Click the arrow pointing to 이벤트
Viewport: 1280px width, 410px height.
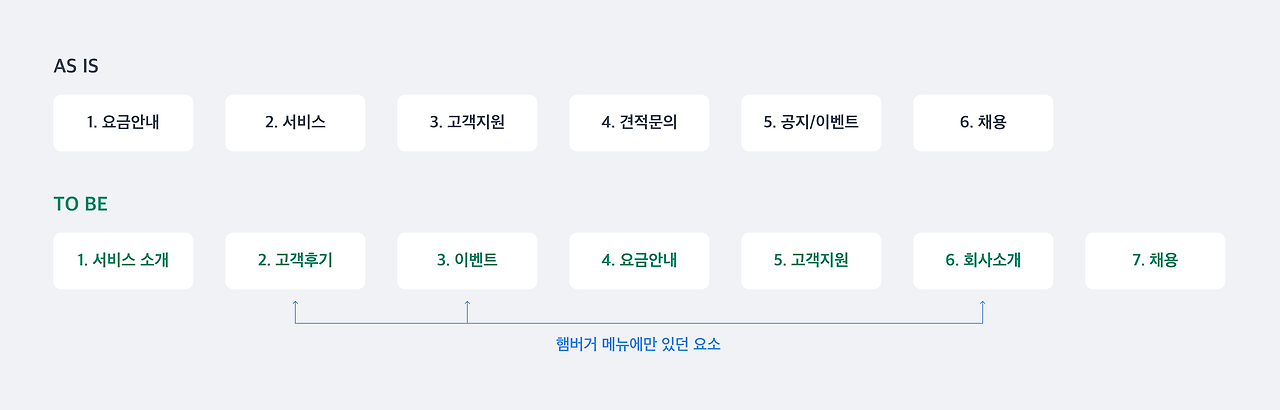467,311
